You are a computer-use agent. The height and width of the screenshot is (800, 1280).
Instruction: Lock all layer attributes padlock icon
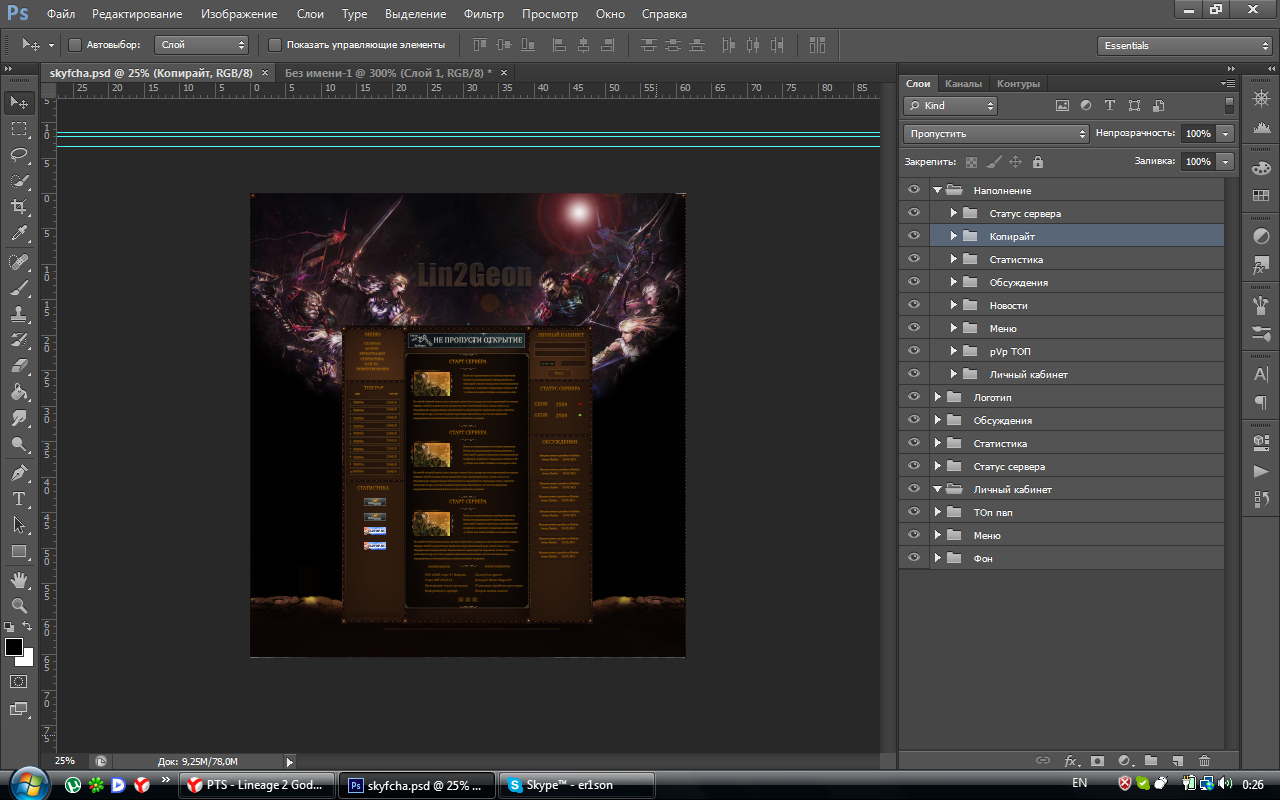point(1037,161)
